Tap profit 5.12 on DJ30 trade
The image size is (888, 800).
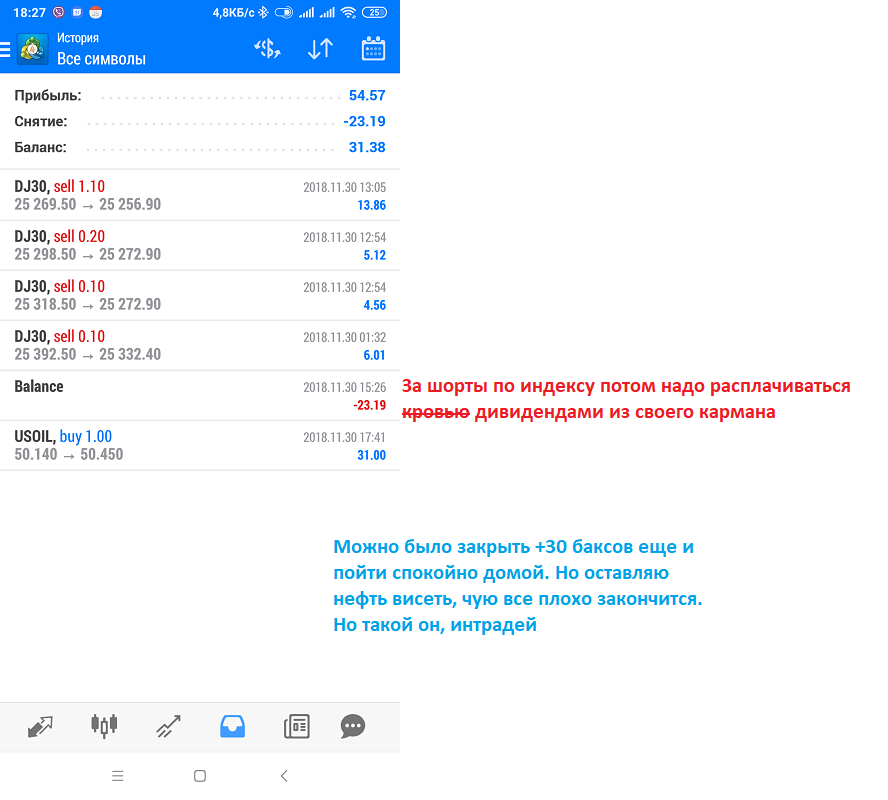374,255
